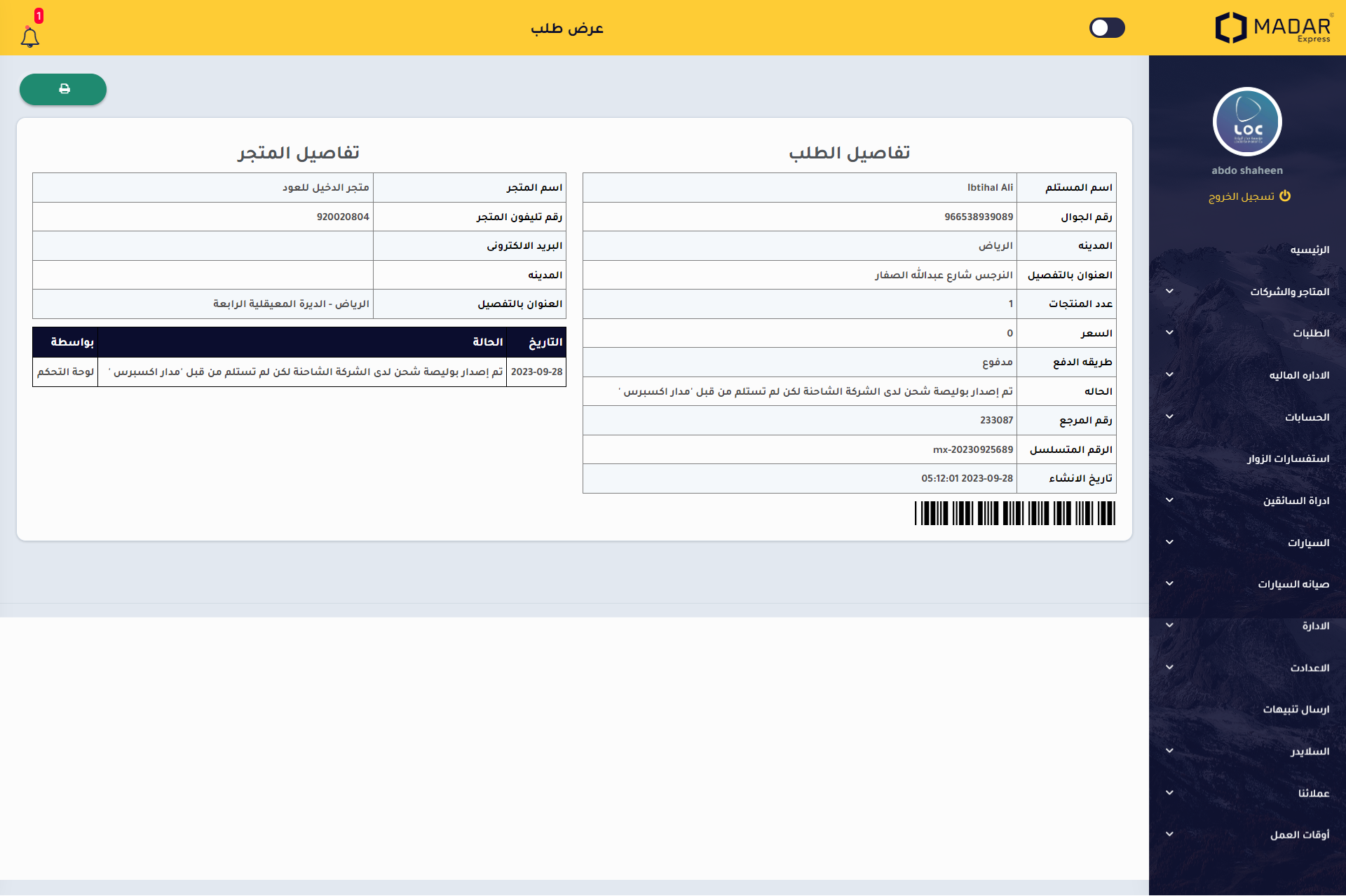Expand صيانه السيارات chevron
The height and width of the screenshot is (896, 1346).
pyautogui.click(x=1169, y=583)
